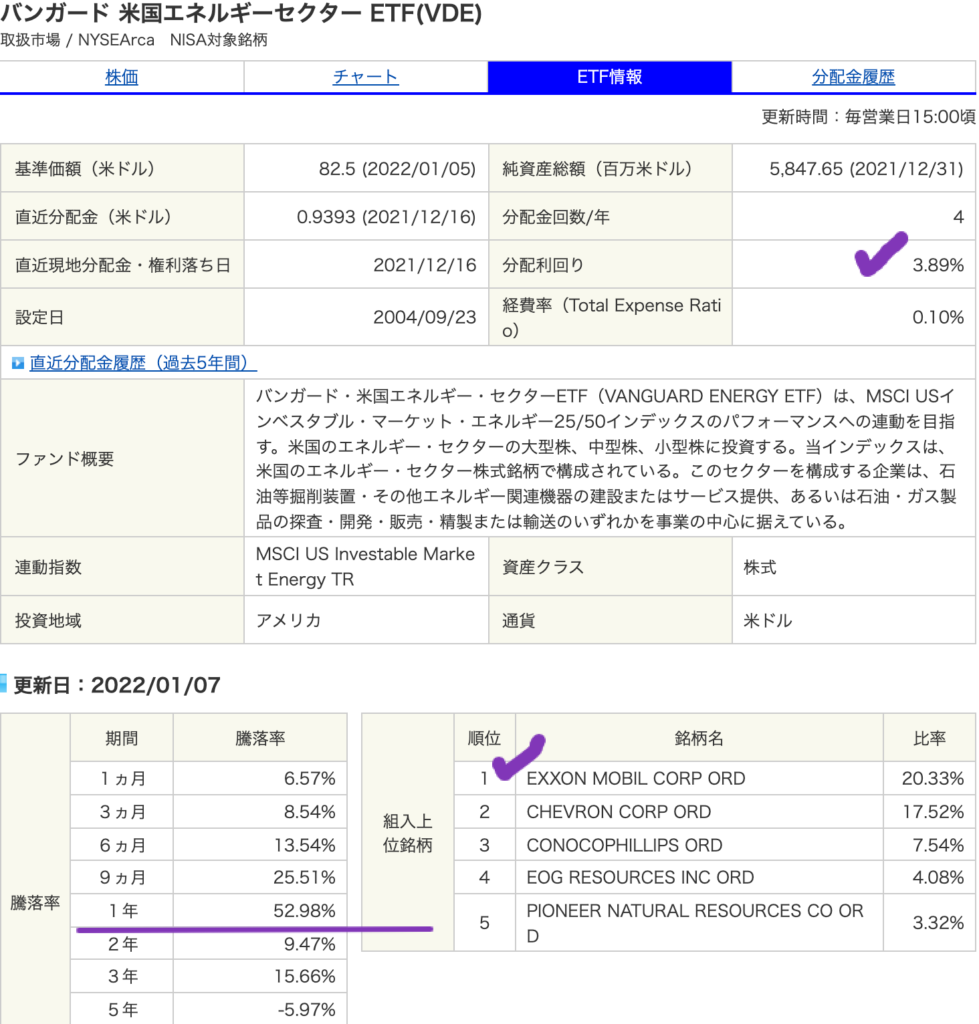Click the 2年 return 9.47%
Viewport: 979px width, 1024px height.
[x=310, y=944]
